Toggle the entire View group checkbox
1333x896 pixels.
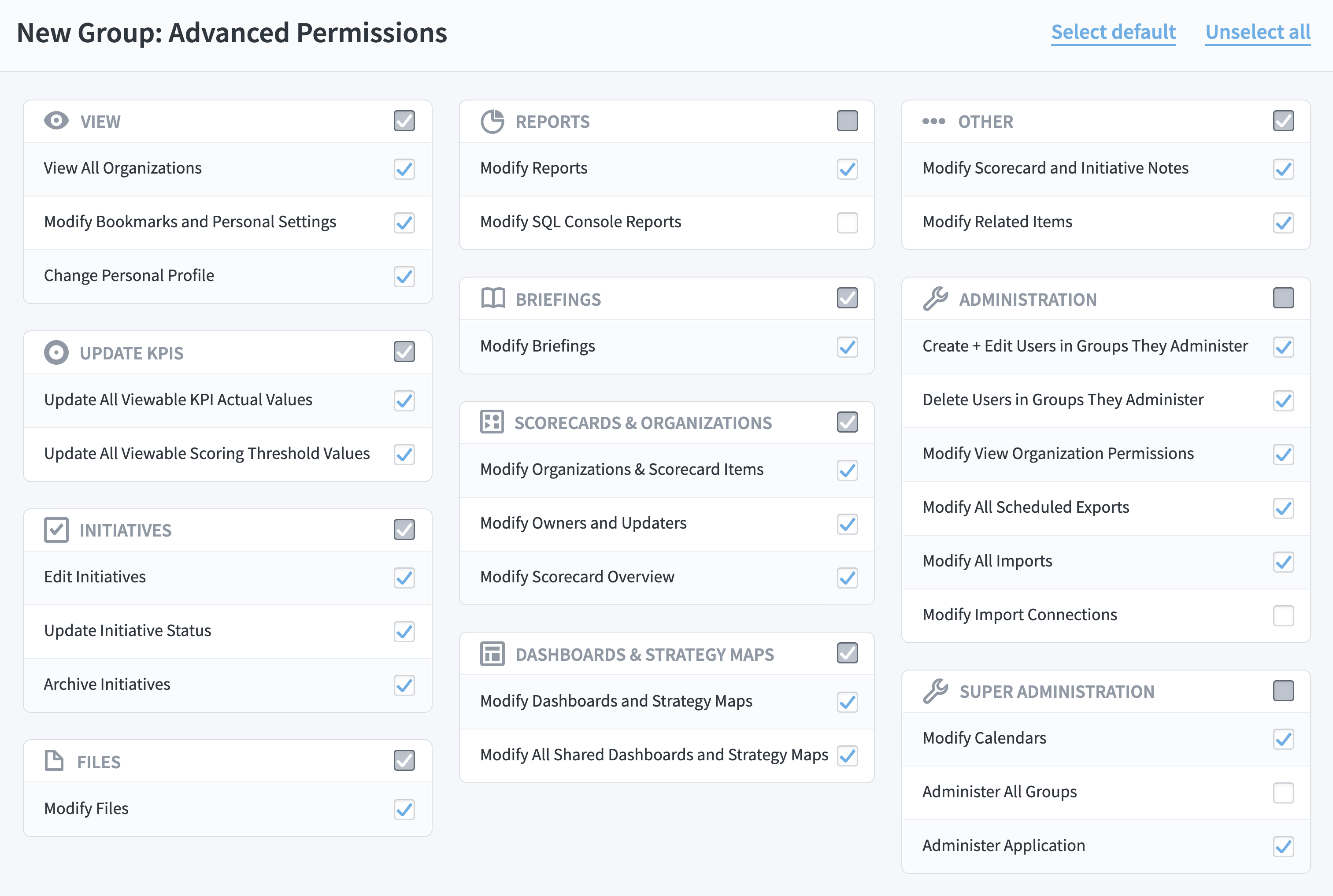pos(404,121)
